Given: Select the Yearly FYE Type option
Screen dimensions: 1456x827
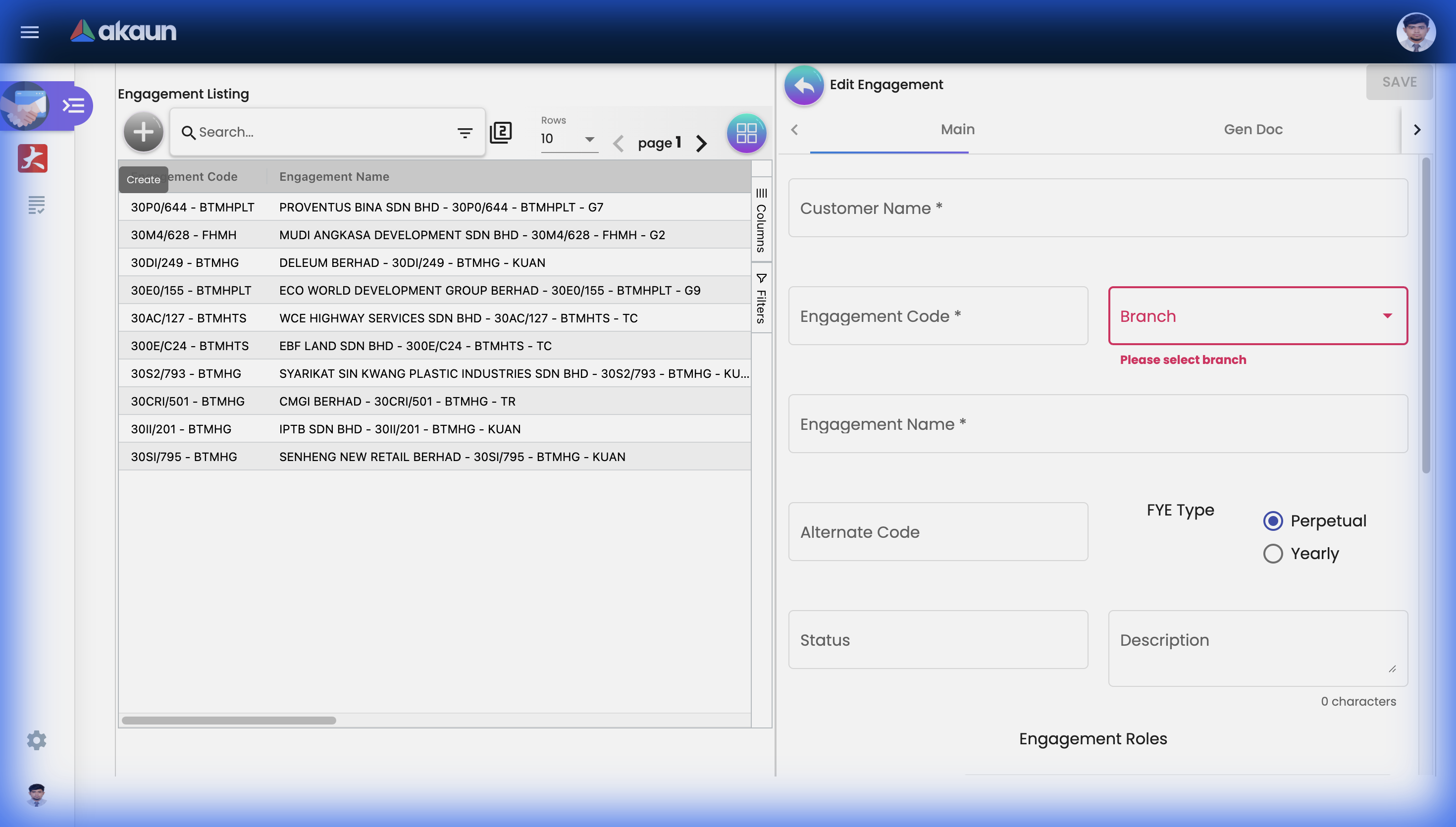Looking at the screenshot, I should [1274, 553].
